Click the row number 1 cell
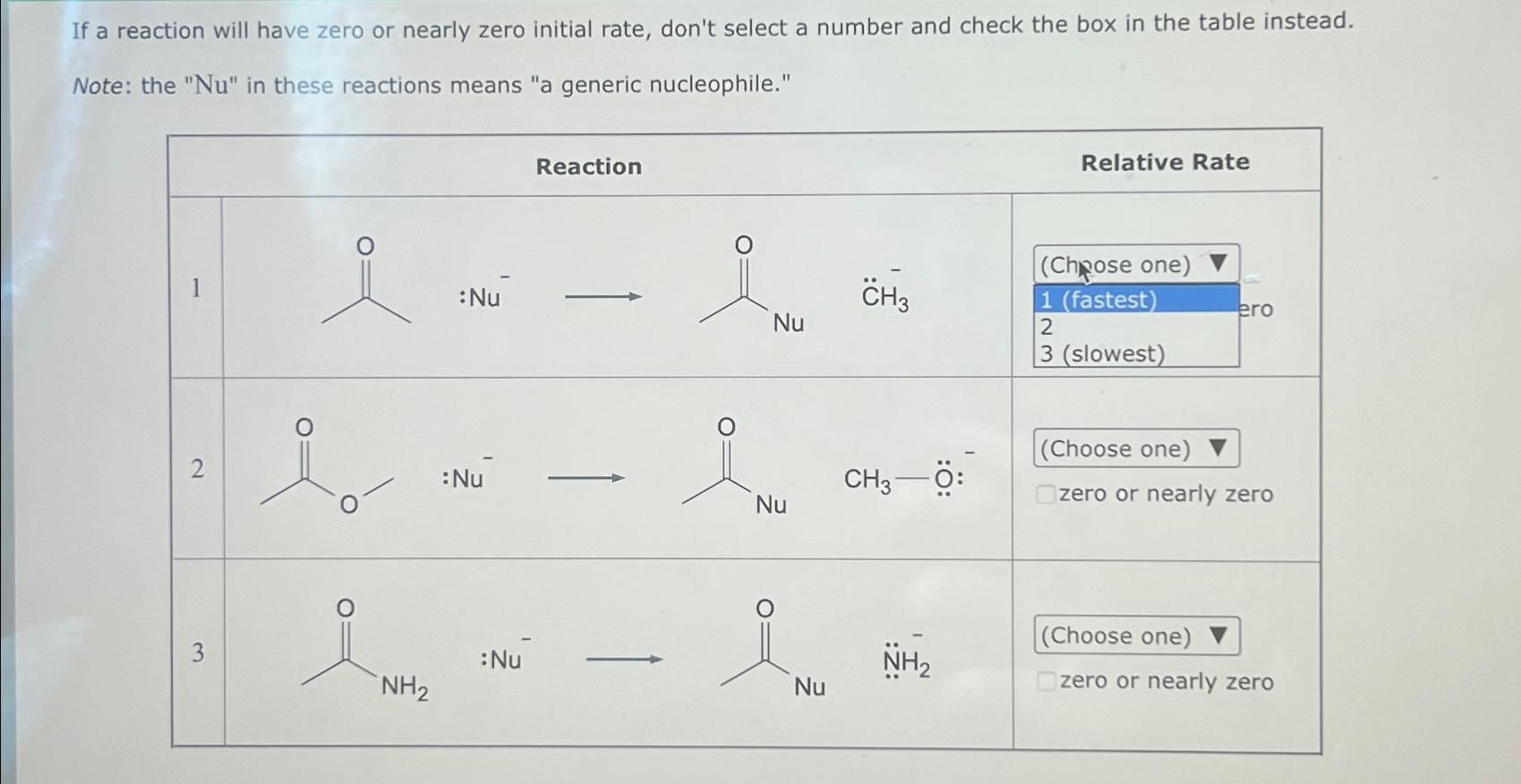 (197, 287)
